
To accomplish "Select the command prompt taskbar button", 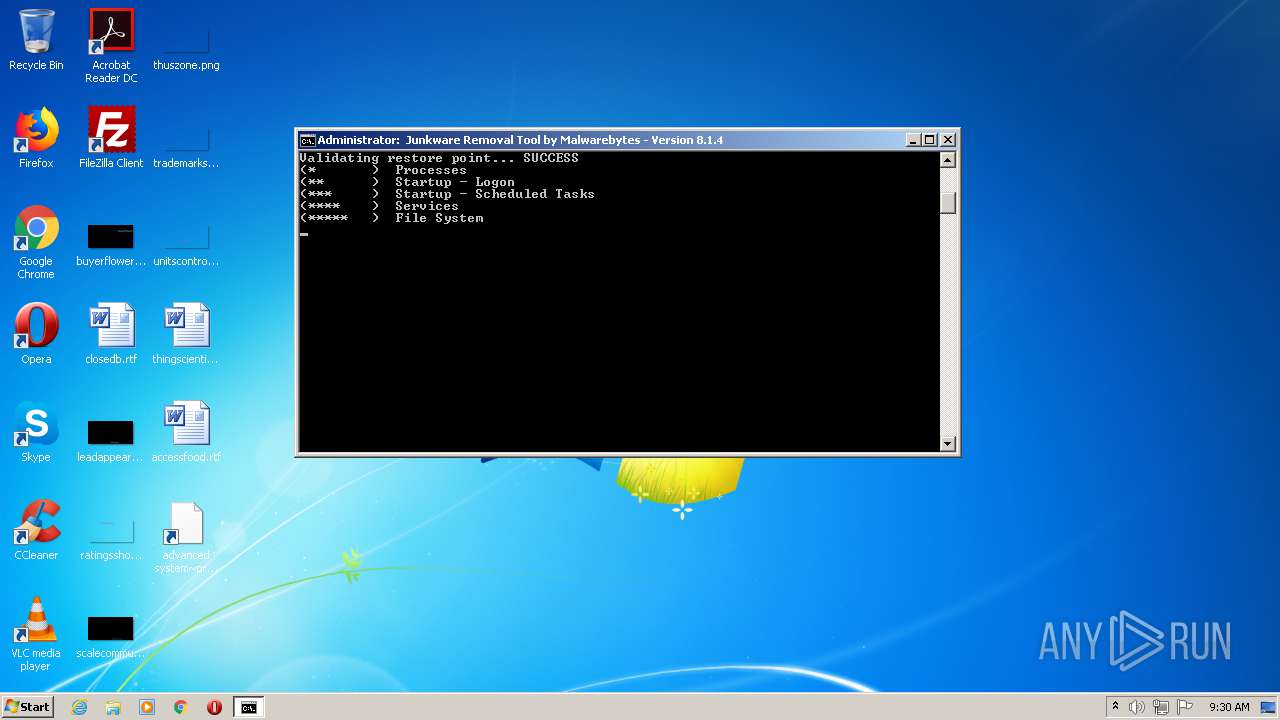I will coord(248,707).
